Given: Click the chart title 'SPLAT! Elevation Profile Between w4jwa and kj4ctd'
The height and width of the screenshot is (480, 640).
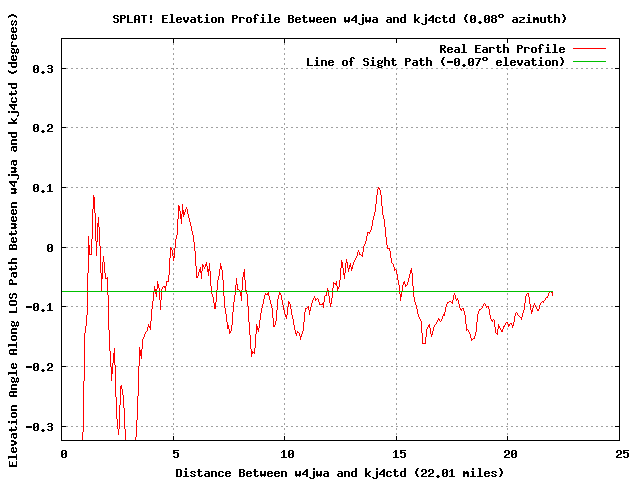Looking at the screenshot, I should (x=340, y=19).
